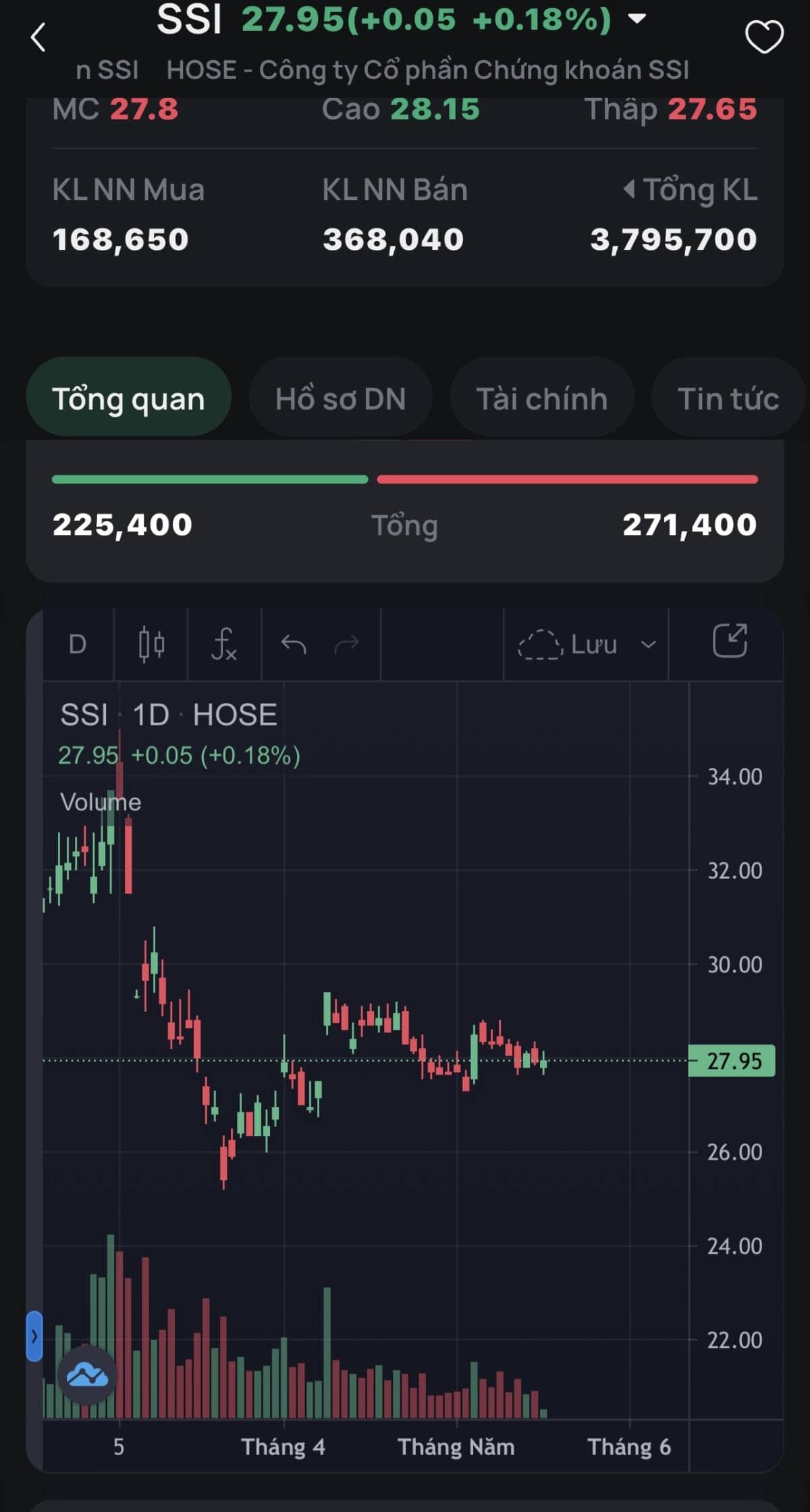Change the chart interval D button
The width and height of the screenshot is (810, 1512).
(x=78, y=644)
